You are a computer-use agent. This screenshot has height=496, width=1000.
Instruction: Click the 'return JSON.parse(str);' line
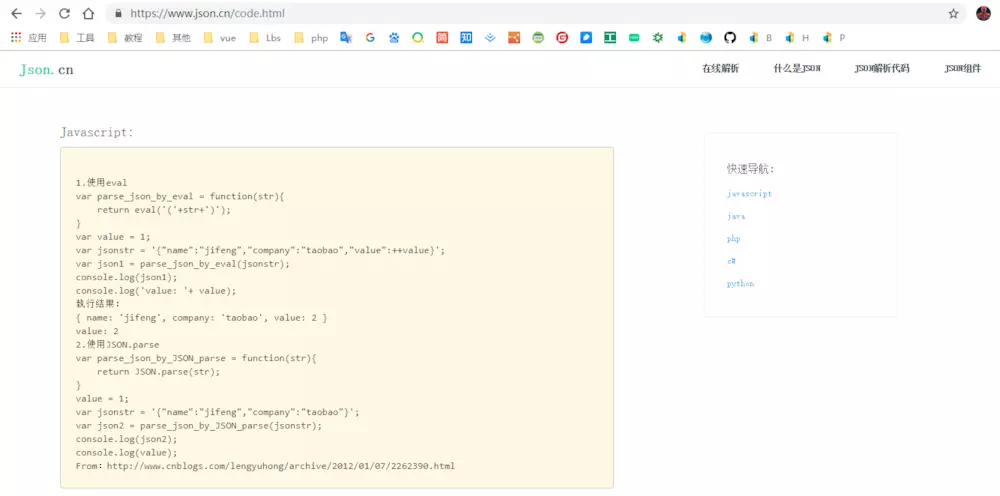click(158, 372)
